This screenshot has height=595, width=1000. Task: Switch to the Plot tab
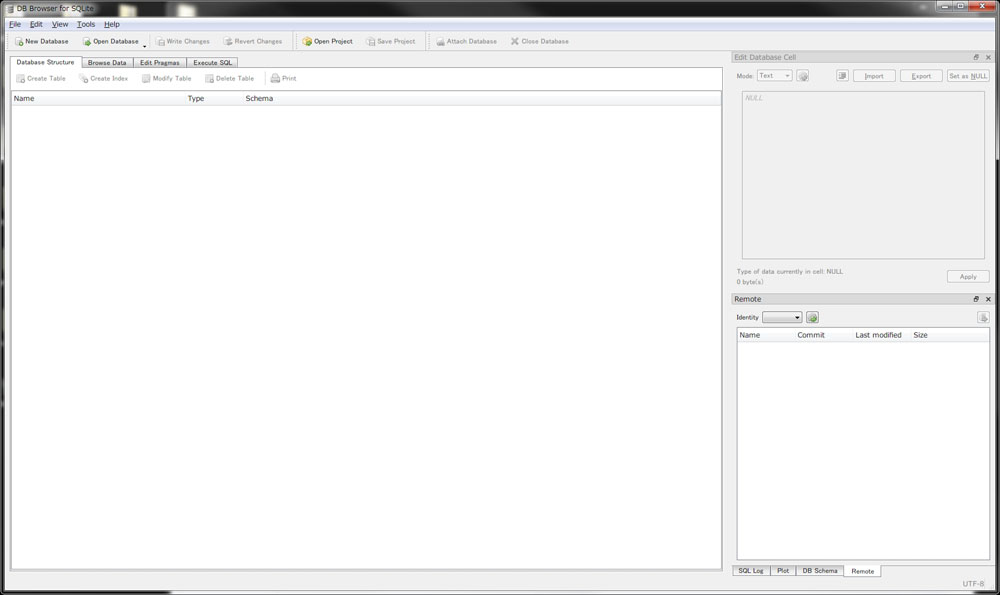point(783,571)
